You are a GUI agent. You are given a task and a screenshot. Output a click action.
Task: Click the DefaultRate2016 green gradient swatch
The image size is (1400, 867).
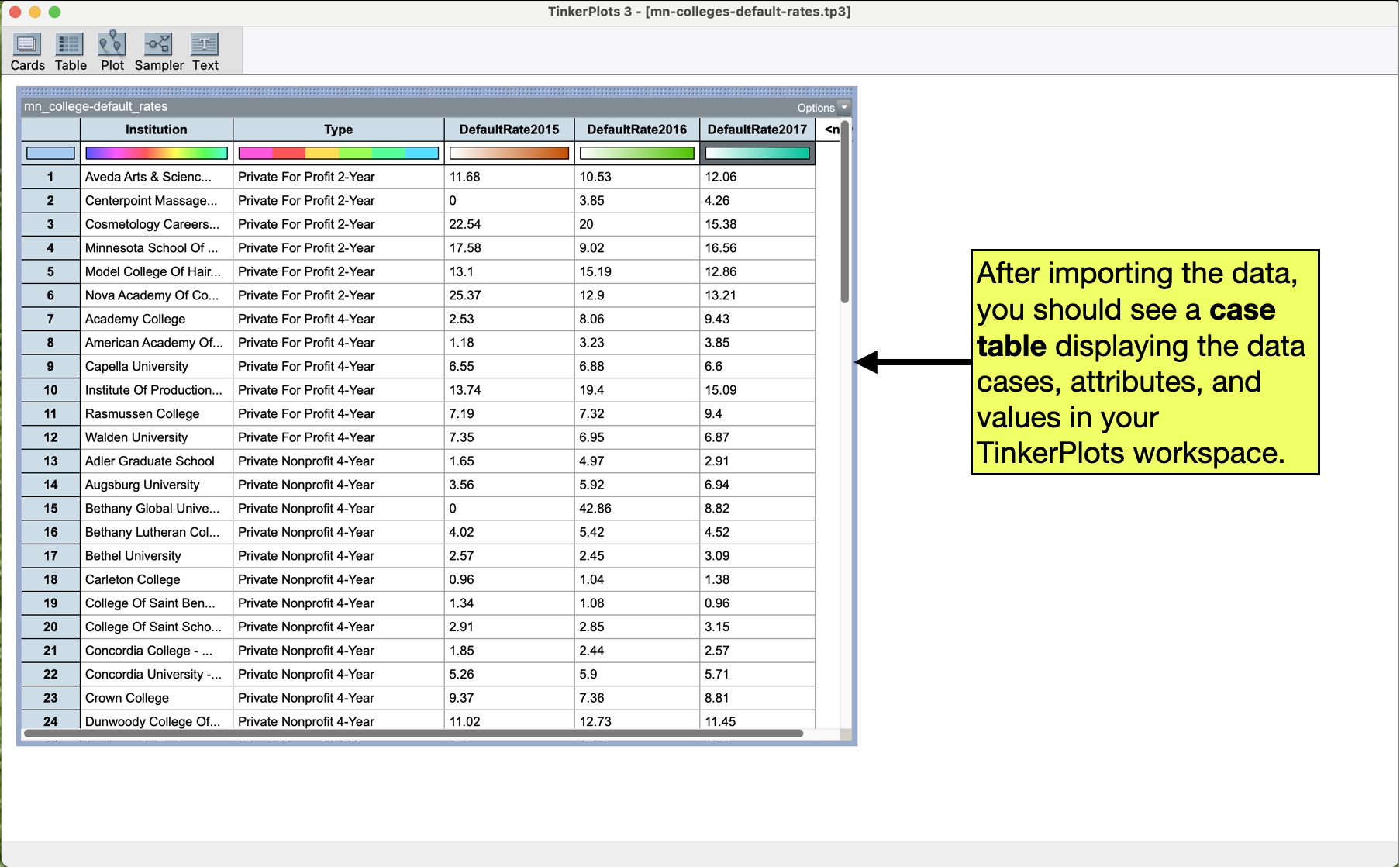click(636, 154)
